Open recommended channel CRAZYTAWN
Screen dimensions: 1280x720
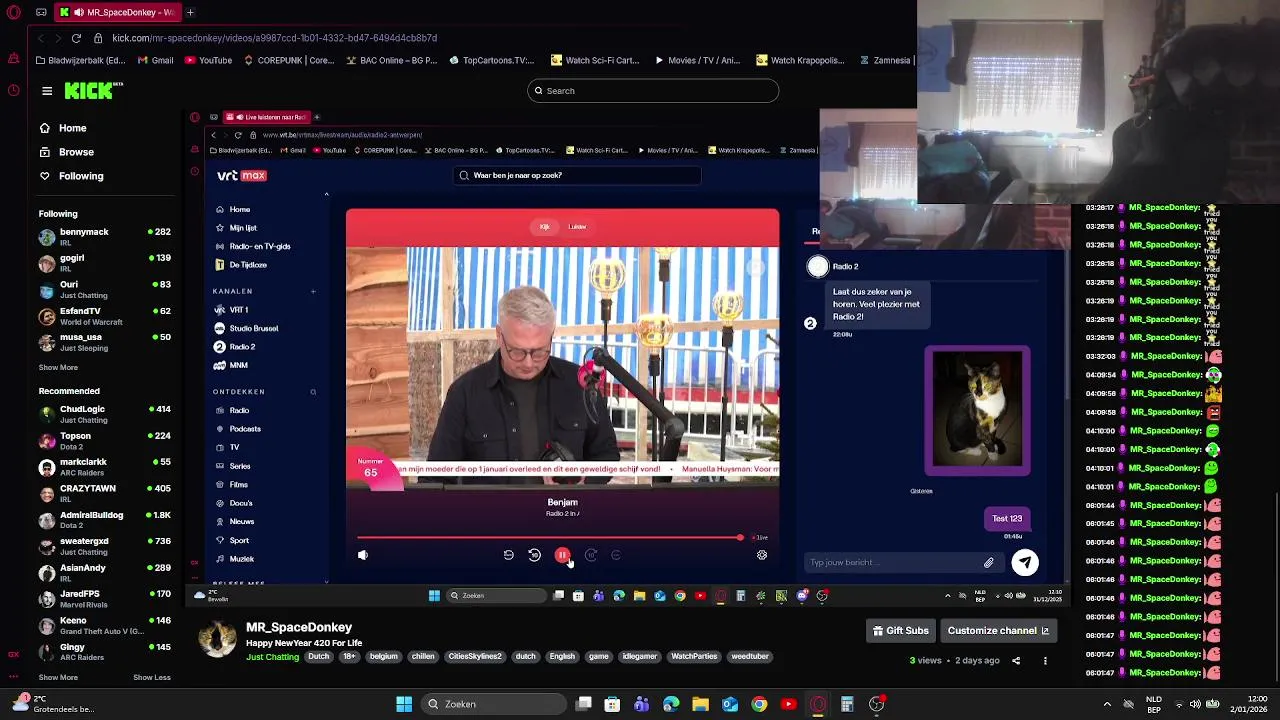105,492
